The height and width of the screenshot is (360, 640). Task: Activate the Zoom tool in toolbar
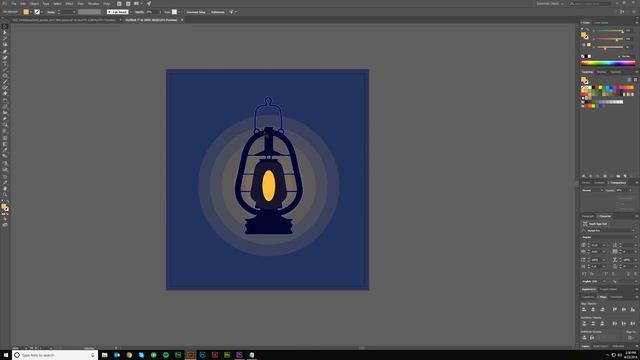5,195
